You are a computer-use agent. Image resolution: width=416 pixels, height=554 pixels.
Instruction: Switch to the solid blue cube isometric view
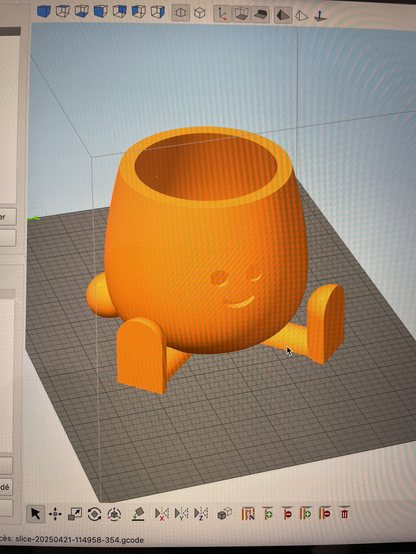(44, 11)
